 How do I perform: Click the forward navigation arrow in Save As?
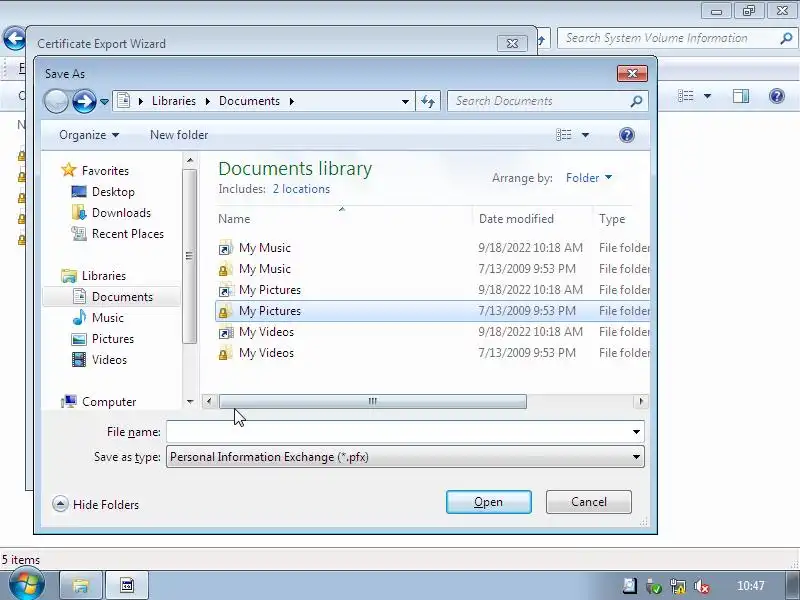pyautogui.click(x=84, y=101)
